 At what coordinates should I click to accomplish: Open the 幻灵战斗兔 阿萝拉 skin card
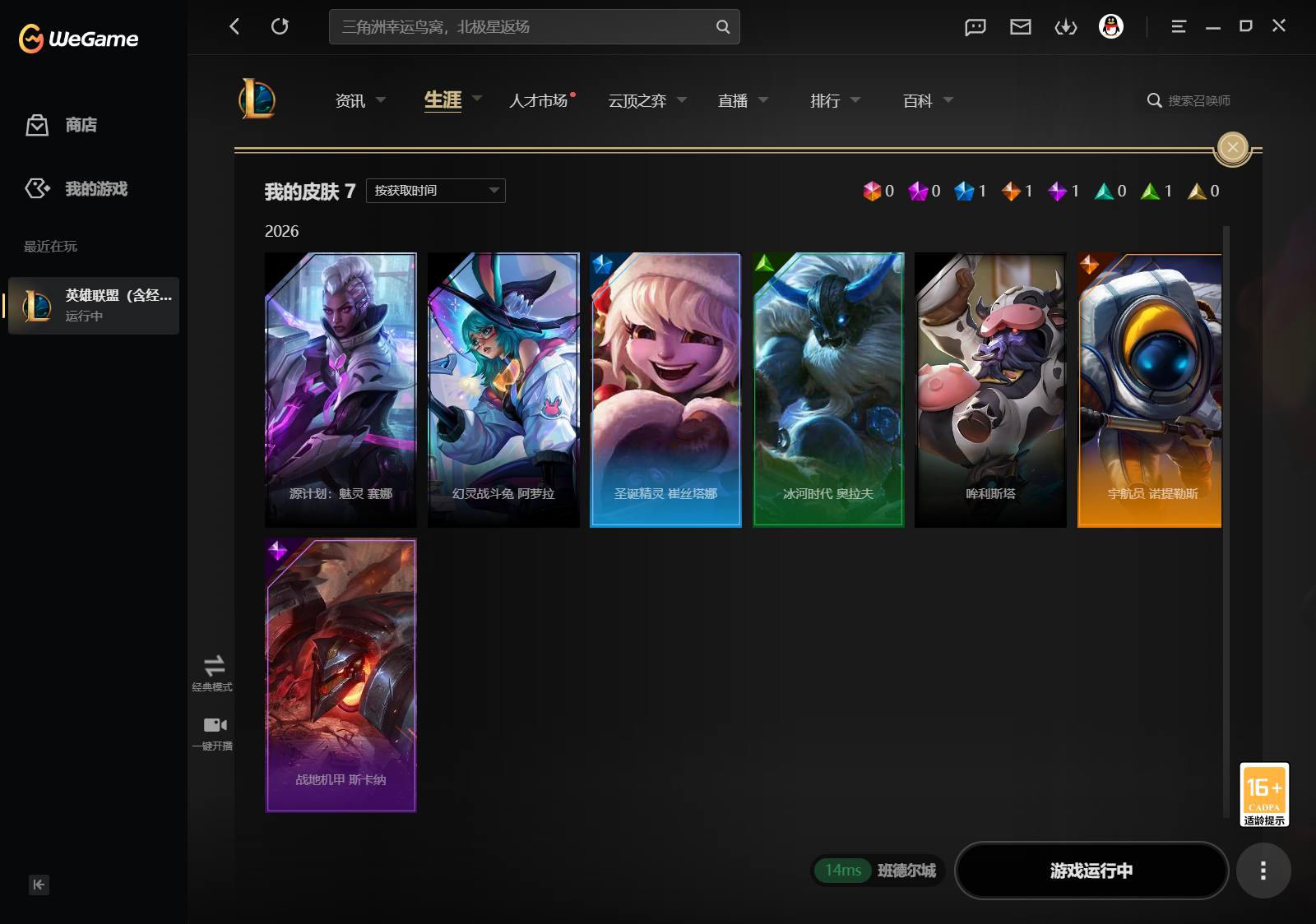[x=503, y=390]
